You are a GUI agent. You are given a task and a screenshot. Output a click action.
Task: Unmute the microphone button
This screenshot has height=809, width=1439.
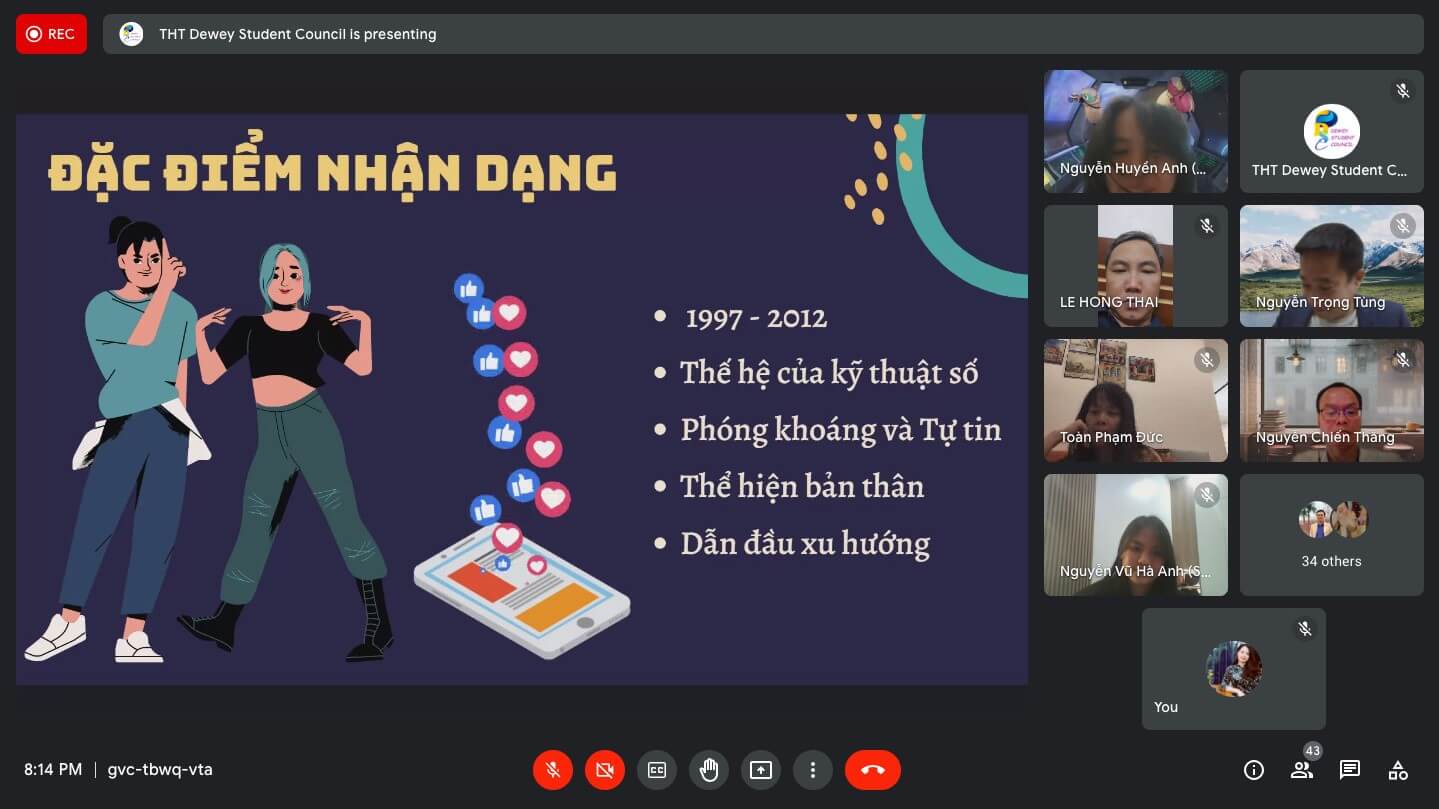click(x=552, y=770)
